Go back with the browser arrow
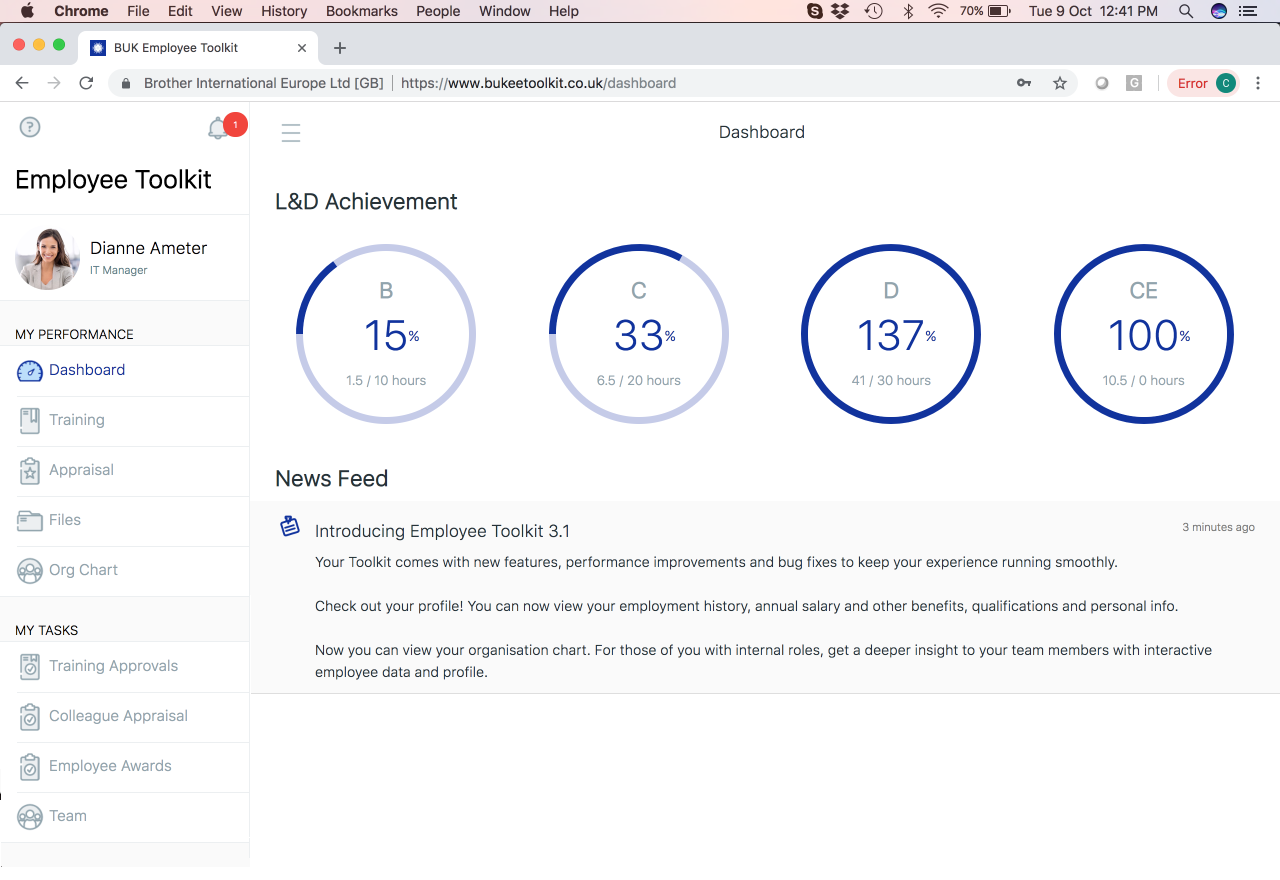 coord(22,83)
